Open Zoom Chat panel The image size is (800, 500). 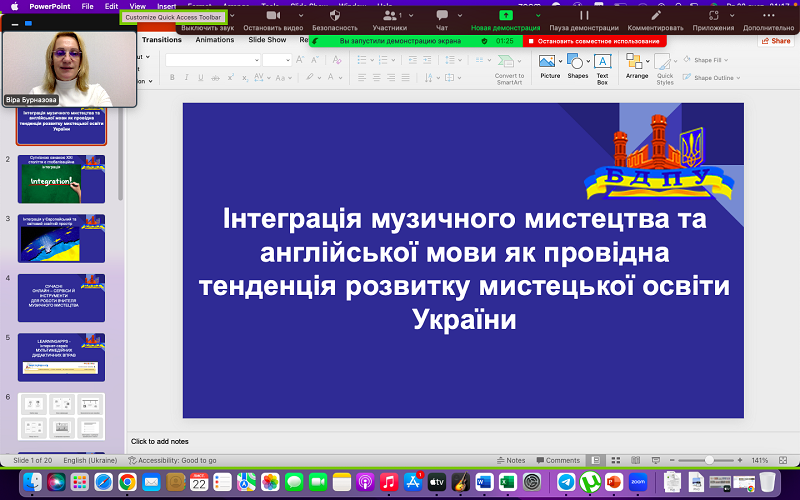(x=442, y=20)
